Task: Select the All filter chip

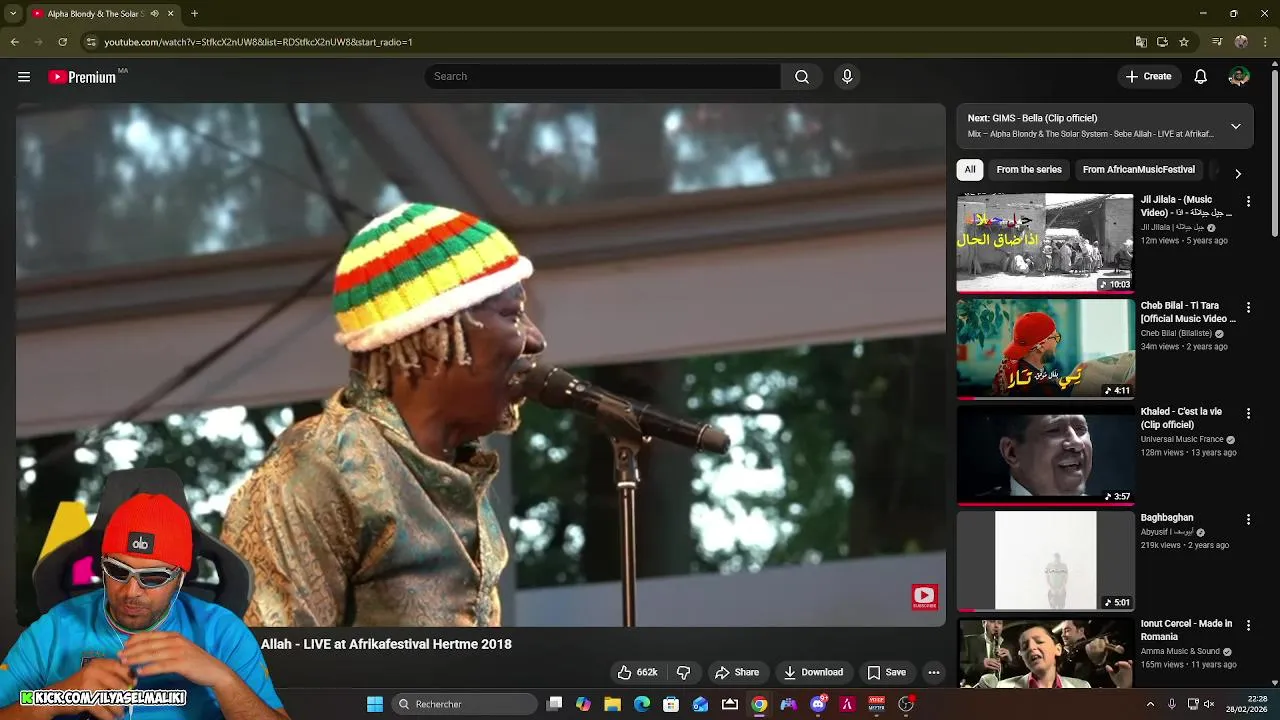Action: [x=970, y=170]
